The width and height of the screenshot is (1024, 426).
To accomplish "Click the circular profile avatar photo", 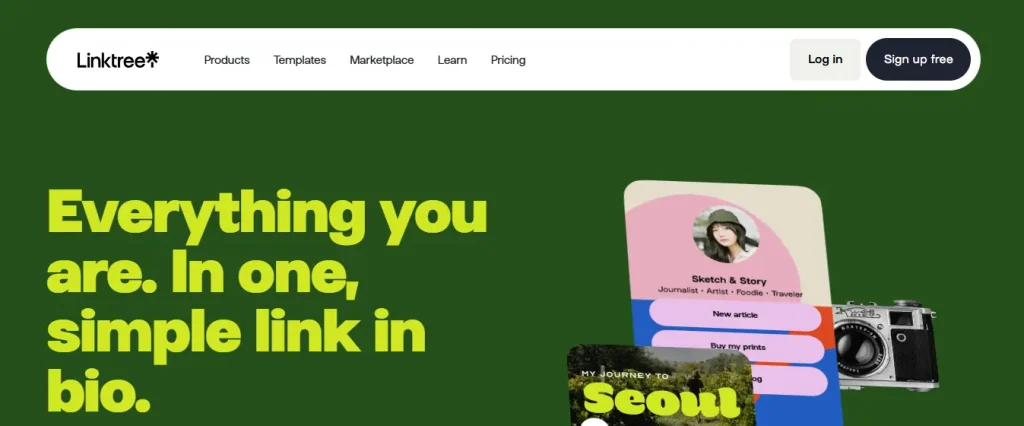I will click(726, 235).
